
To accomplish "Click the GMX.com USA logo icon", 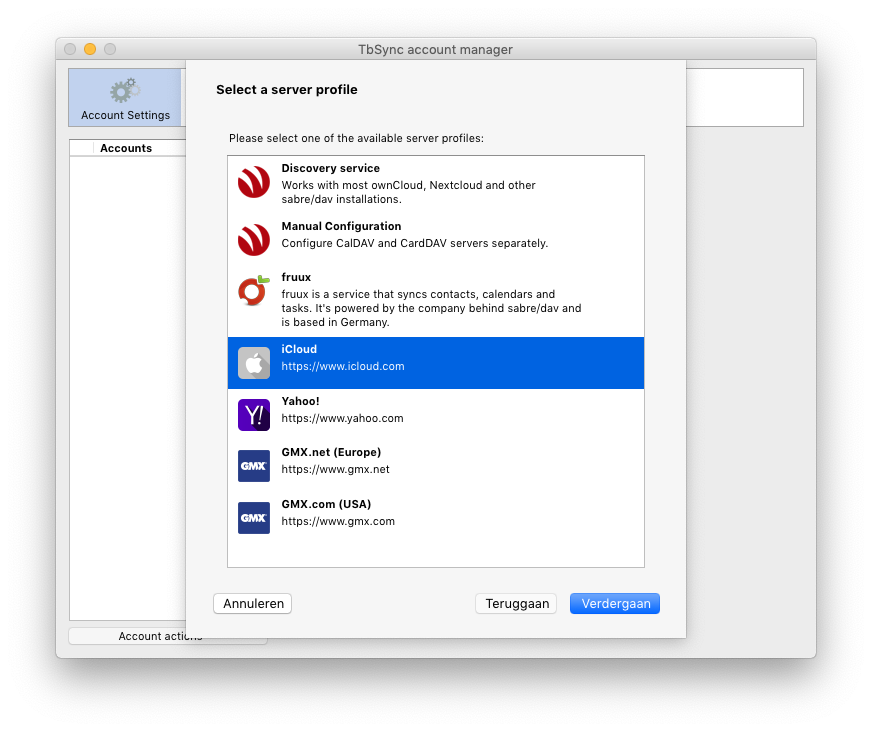I will point(253,518).
